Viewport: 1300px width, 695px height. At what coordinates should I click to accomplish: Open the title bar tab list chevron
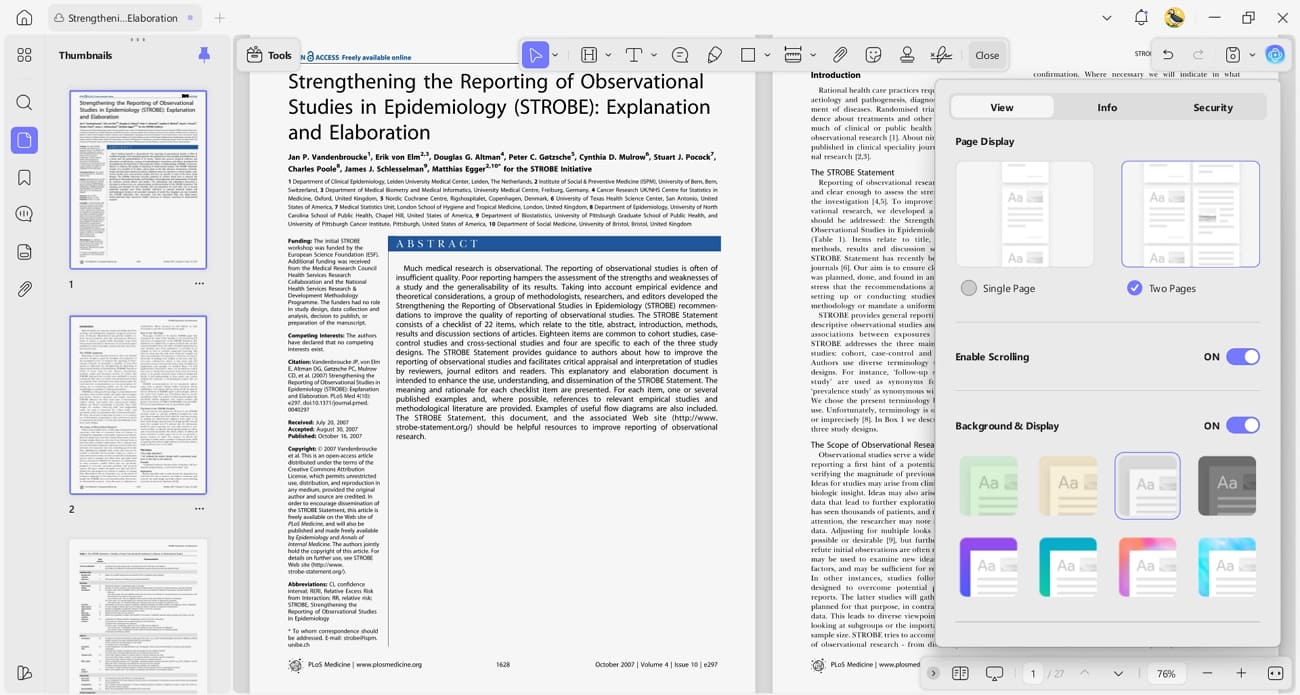coord(1107,18)
